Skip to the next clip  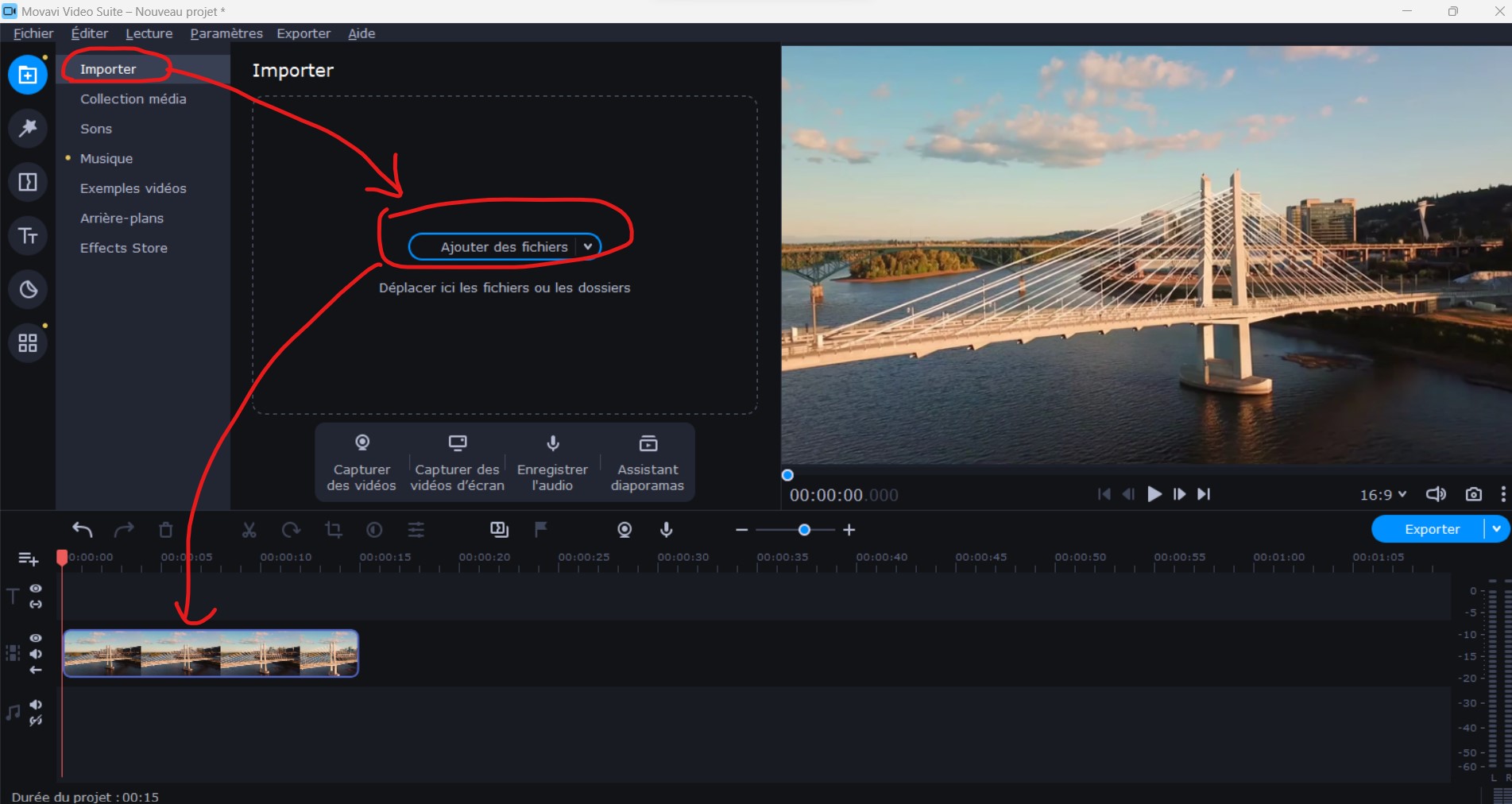(1205, 494)
